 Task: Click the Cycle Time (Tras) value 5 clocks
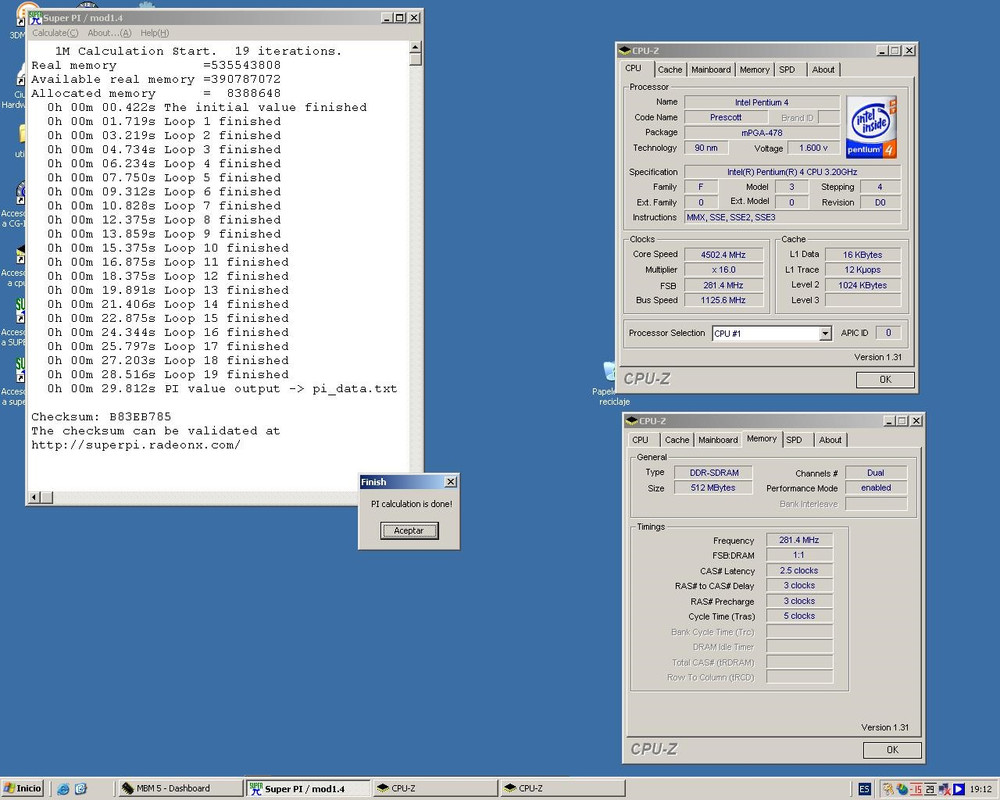point(798,616)
